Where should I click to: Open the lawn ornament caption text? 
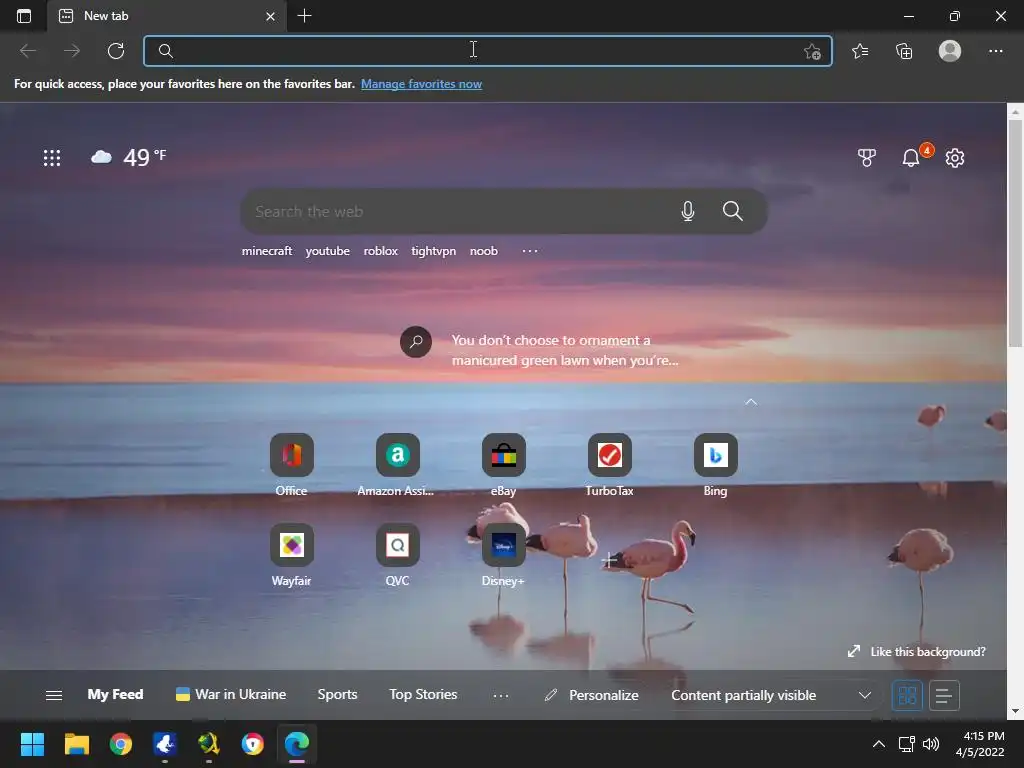[x=565, y=350]
